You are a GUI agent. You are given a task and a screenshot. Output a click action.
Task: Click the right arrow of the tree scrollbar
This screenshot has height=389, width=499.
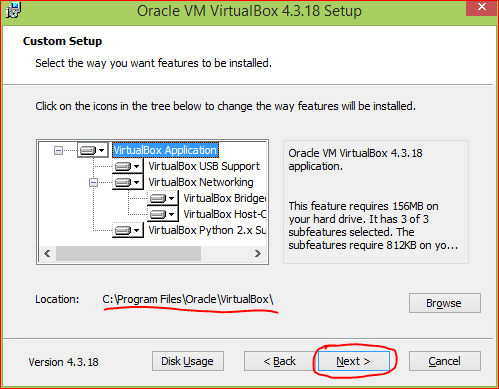(x=258, y=254)
